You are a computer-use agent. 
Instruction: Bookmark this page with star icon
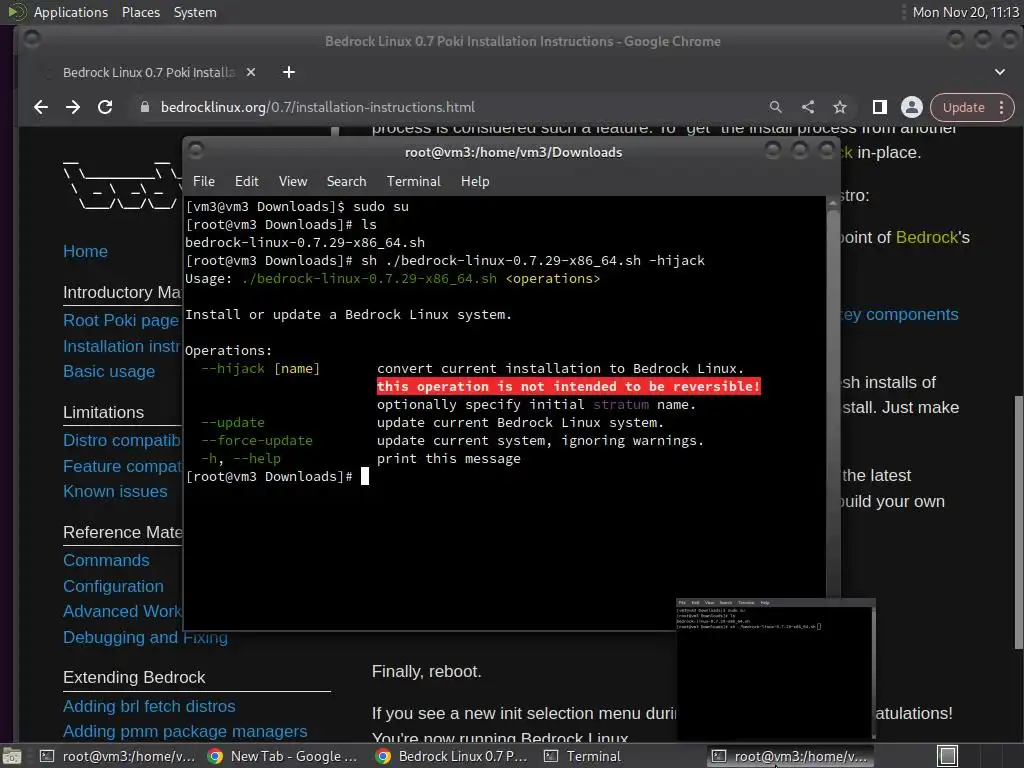[840, 107]
